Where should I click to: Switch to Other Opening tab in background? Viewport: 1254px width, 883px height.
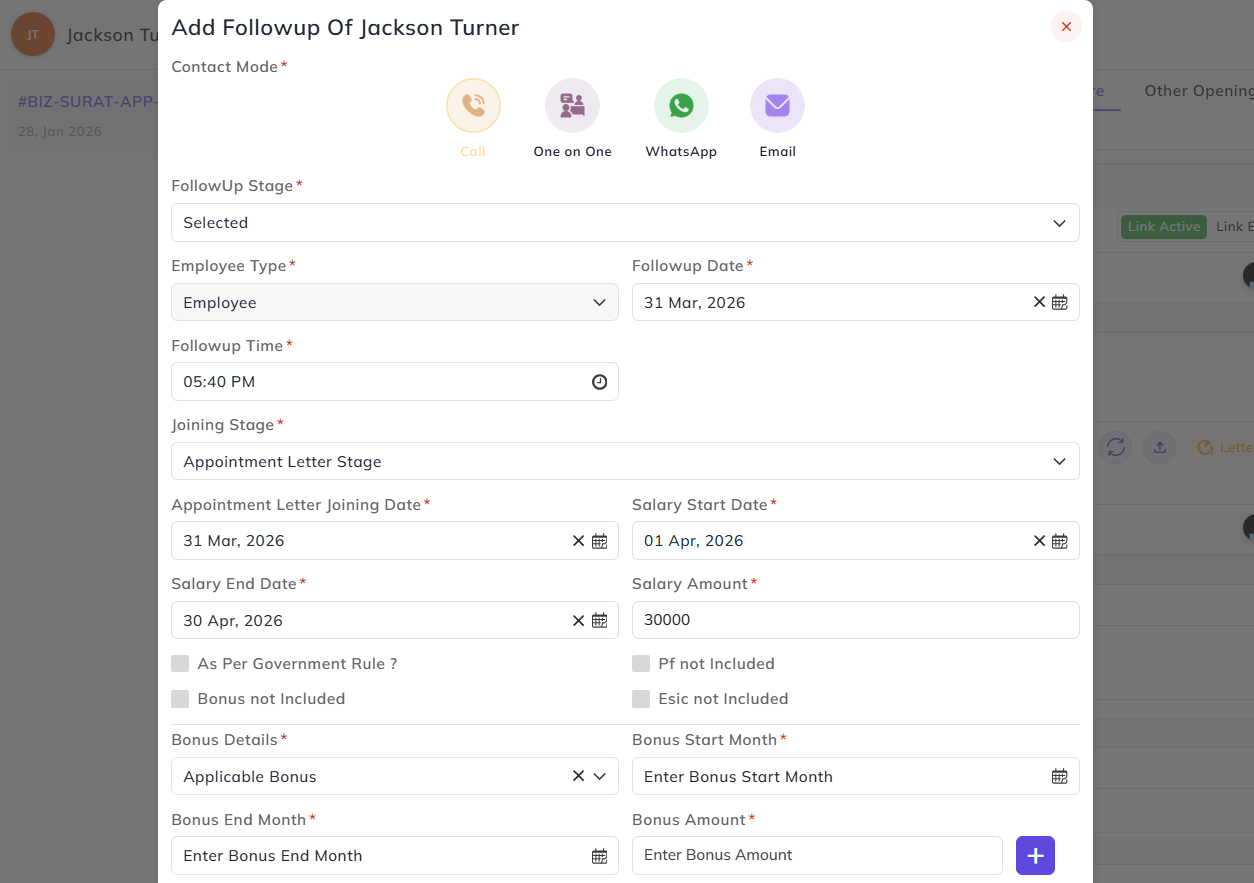click(x=1199, y=91)
